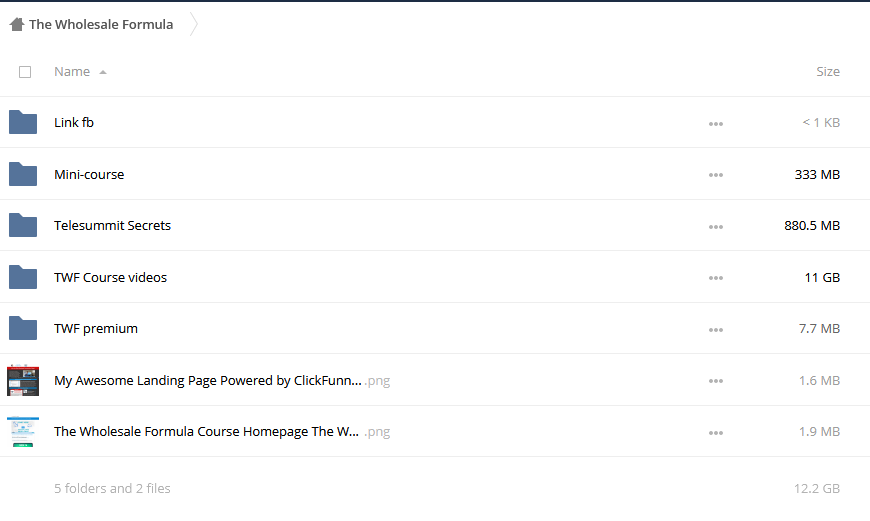The height and width of the screenshot is (521, 870).
Task: Open the Telesummit Secrets folder
Action: (x=113, y=225)
